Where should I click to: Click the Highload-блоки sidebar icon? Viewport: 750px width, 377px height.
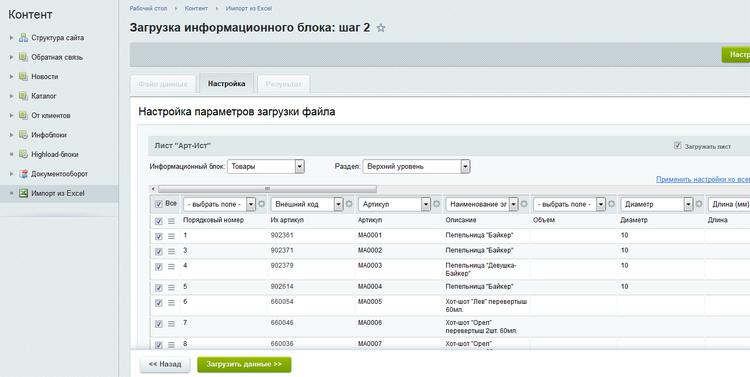[x=23, y=155]
